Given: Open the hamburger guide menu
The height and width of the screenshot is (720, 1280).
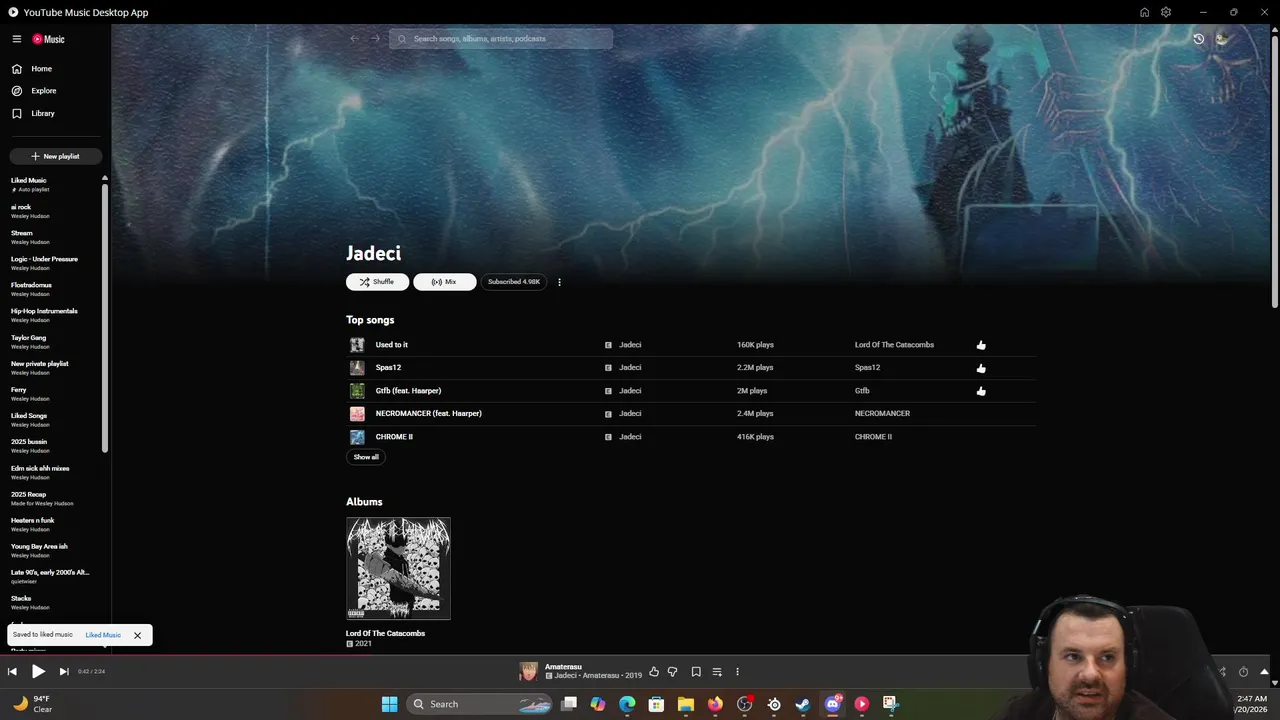Looking at the screenshot, I should [17, 39].
